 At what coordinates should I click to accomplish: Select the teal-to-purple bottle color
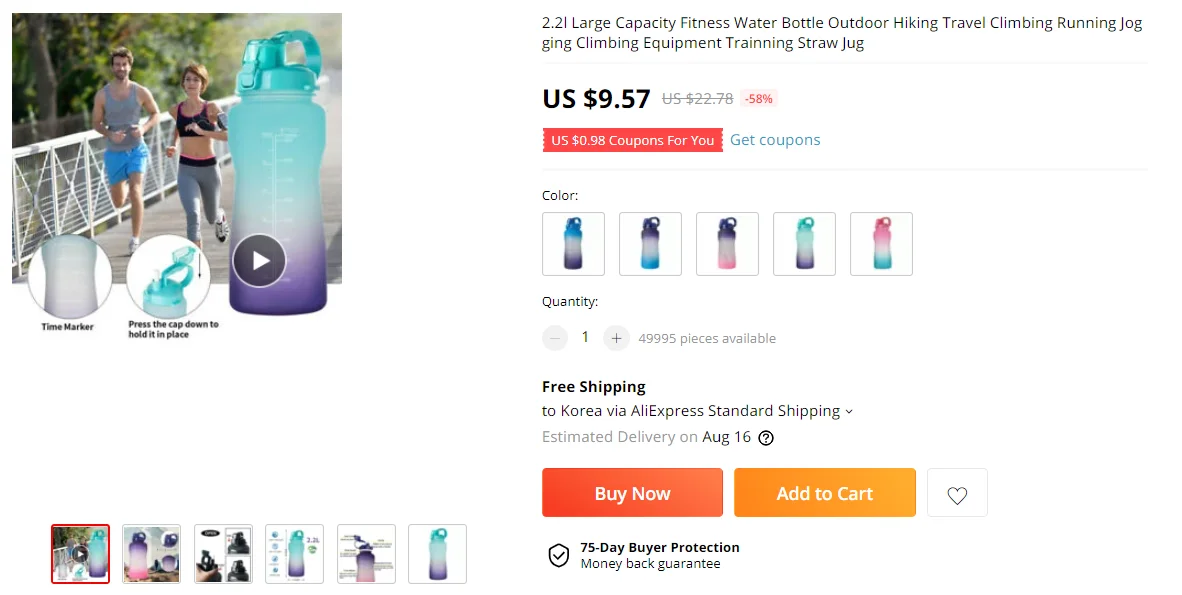pyautogui.click(x=804, y=244)
